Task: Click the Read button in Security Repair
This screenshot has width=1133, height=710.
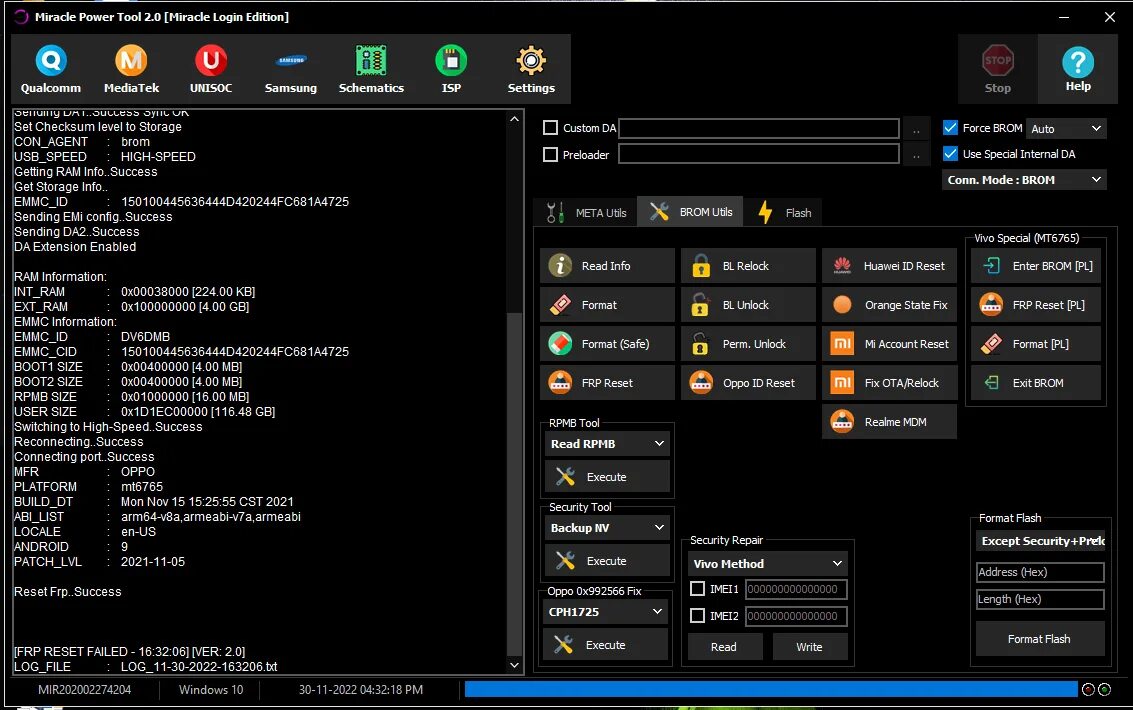Action: (725, 647)
